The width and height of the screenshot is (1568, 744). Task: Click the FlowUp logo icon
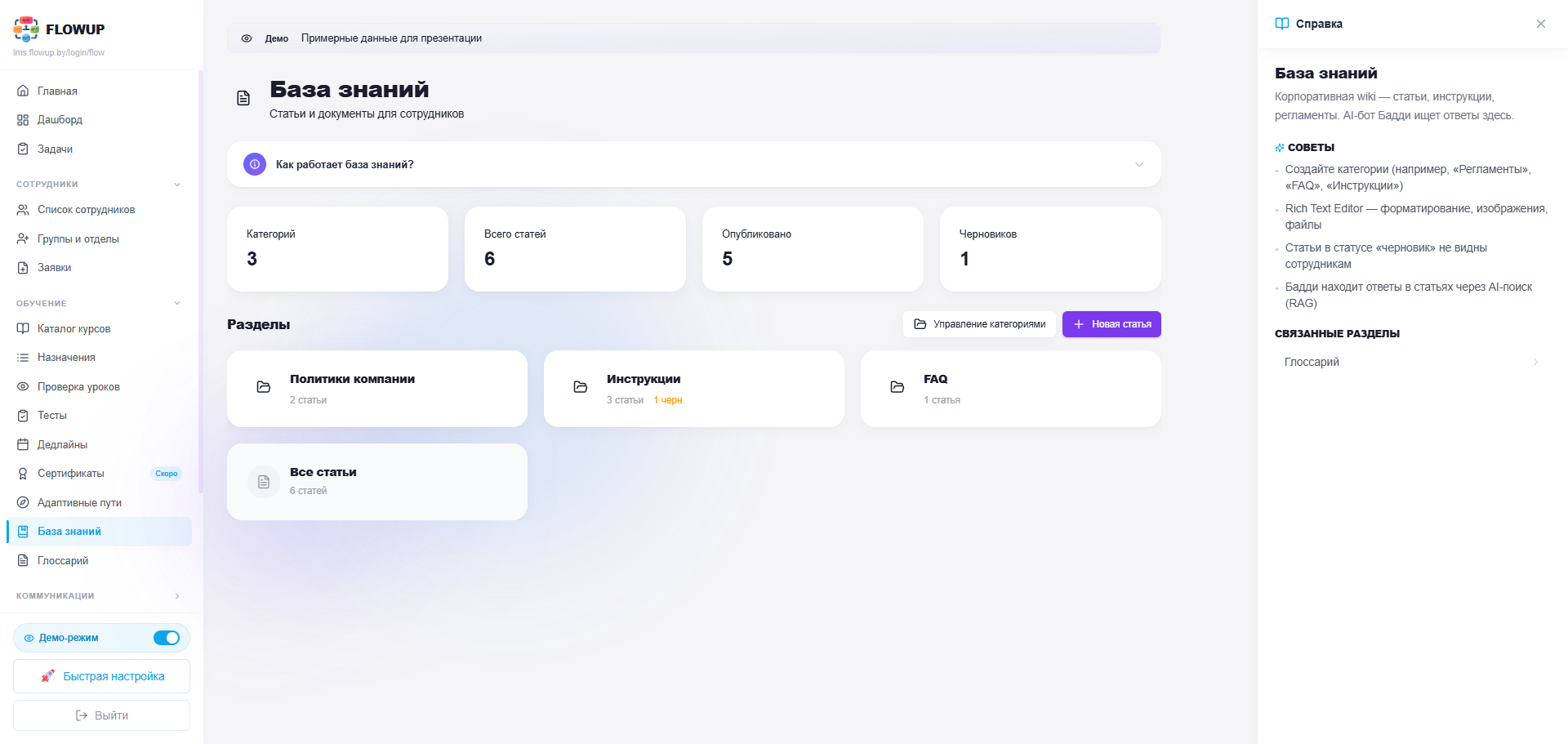coord(26,29)
